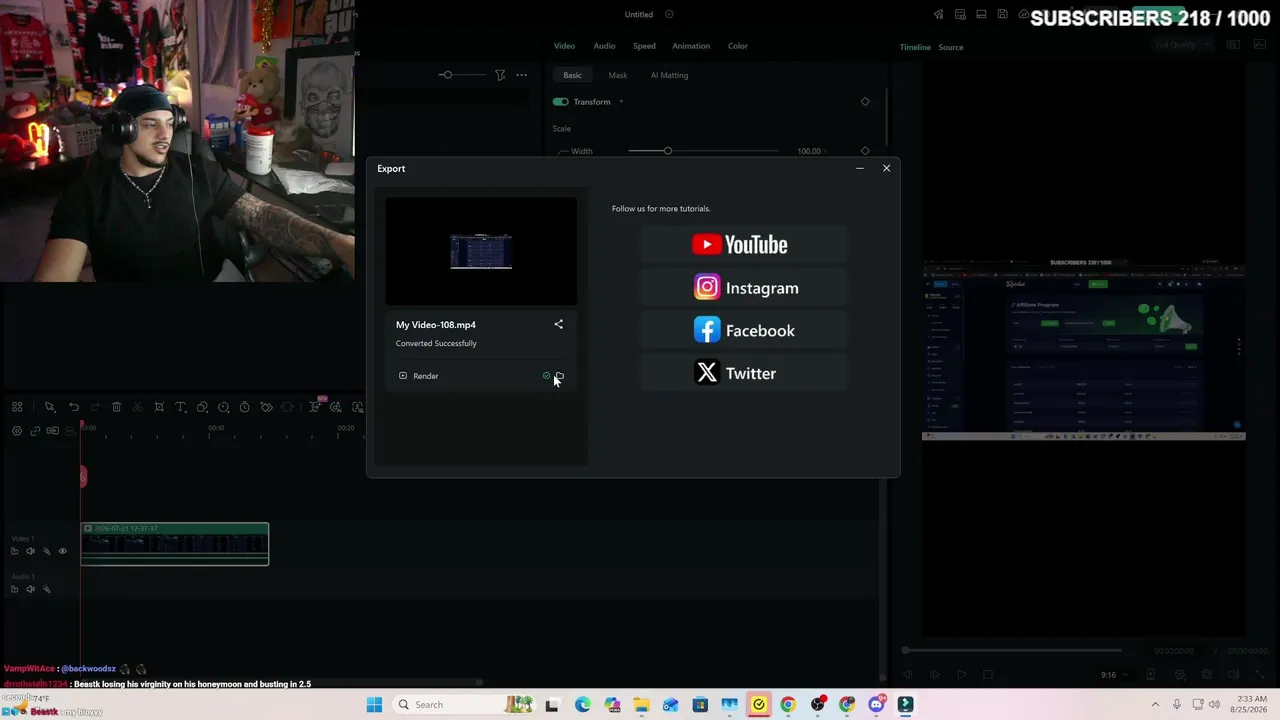Viewport: 1280px width, 720px height.
Task: Share My Video-108.mp4 via share icon
Action: [x=559, y=324]
